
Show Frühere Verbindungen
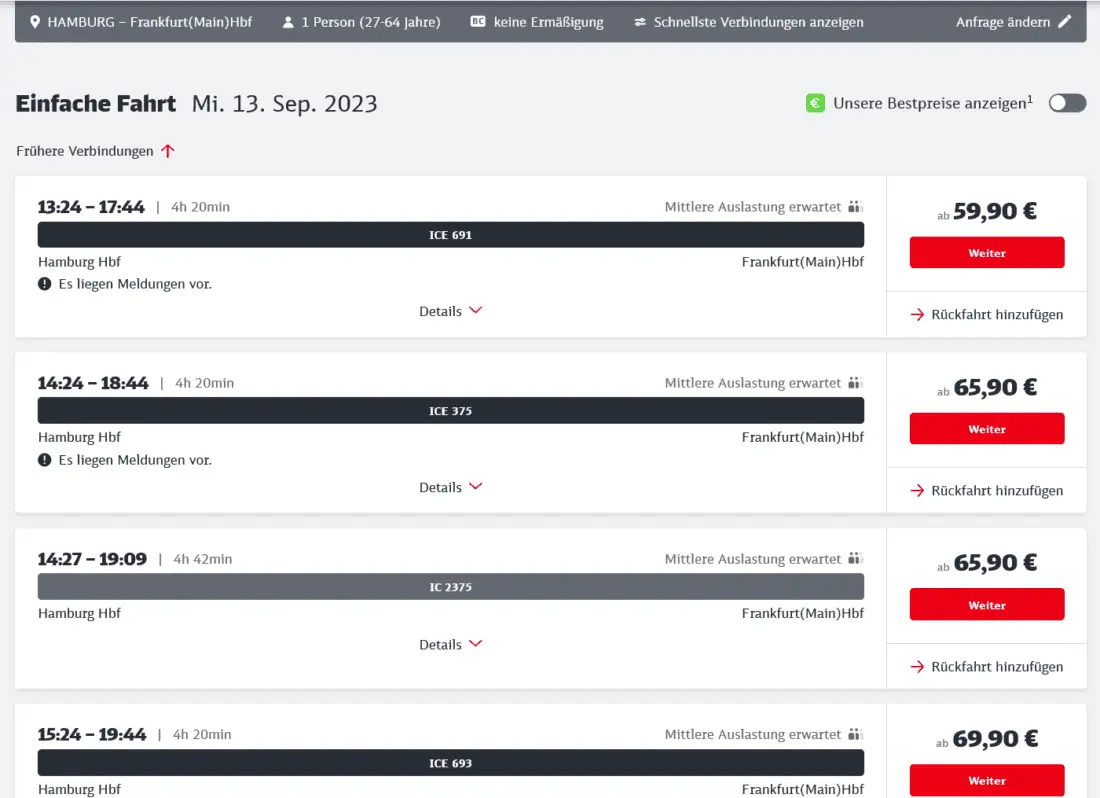tap(95, 151)
